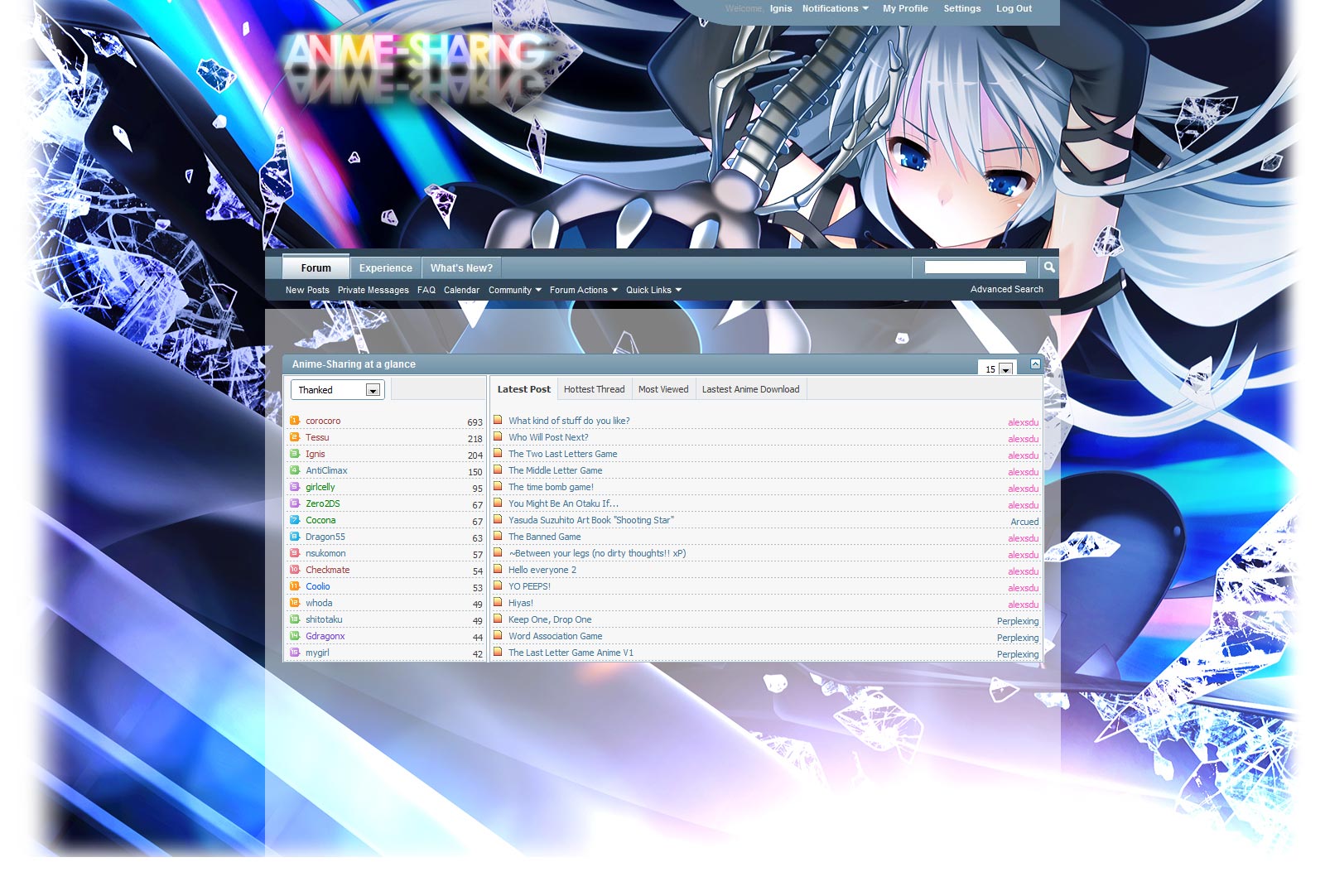This screenshot has height=896, width=1325.
Task: Open user Arcued's profile
Action: click(x=1024, y=522)
